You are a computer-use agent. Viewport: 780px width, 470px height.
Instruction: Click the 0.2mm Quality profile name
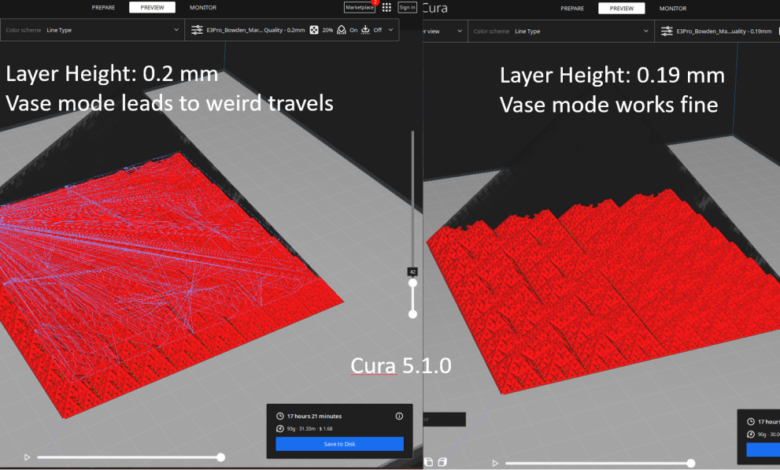click(x=256, y=30)
